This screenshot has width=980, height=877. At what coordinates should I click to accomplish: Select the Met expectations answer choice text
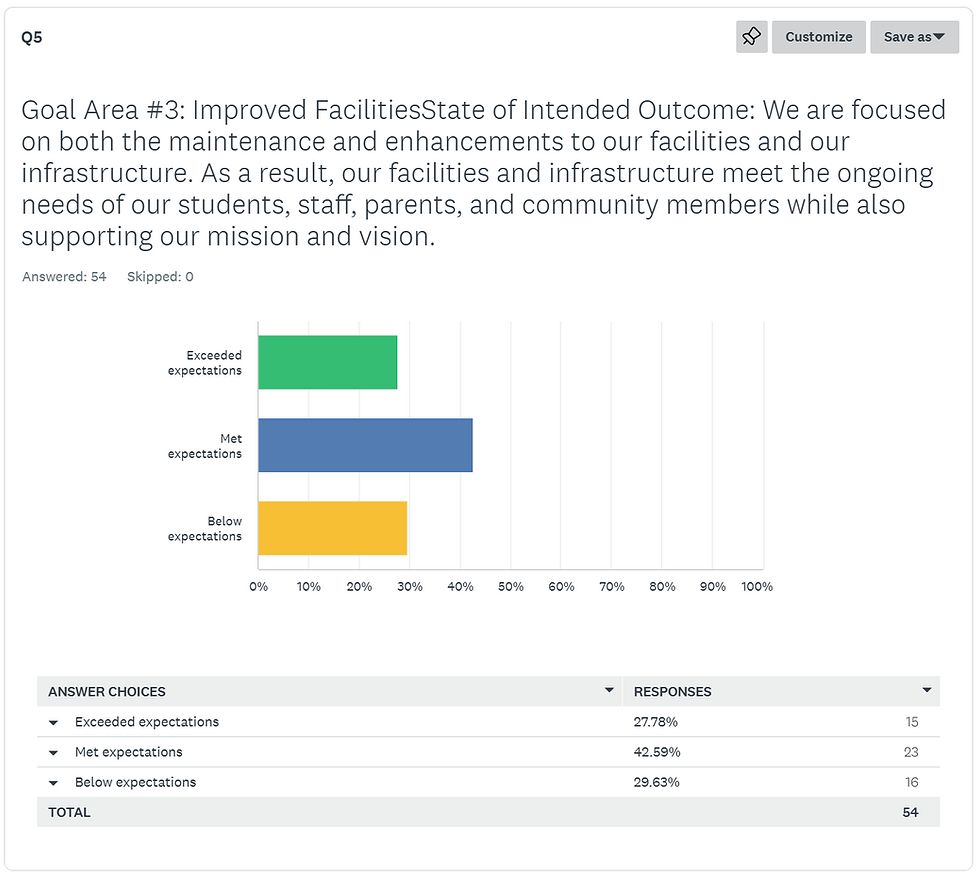tap(129, 752)
